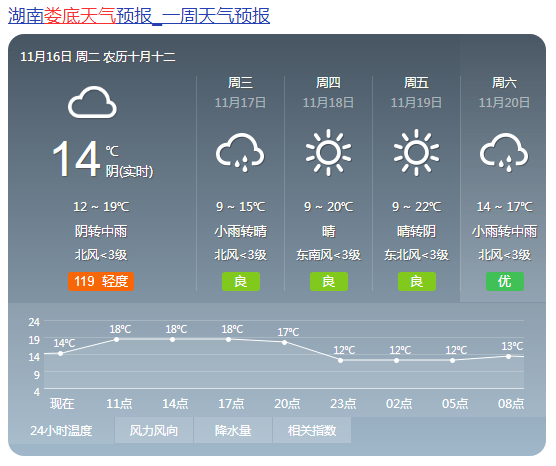Click the chart point at 08点 (13℃)
The image size is (556, 466).
tap(508, 356)
